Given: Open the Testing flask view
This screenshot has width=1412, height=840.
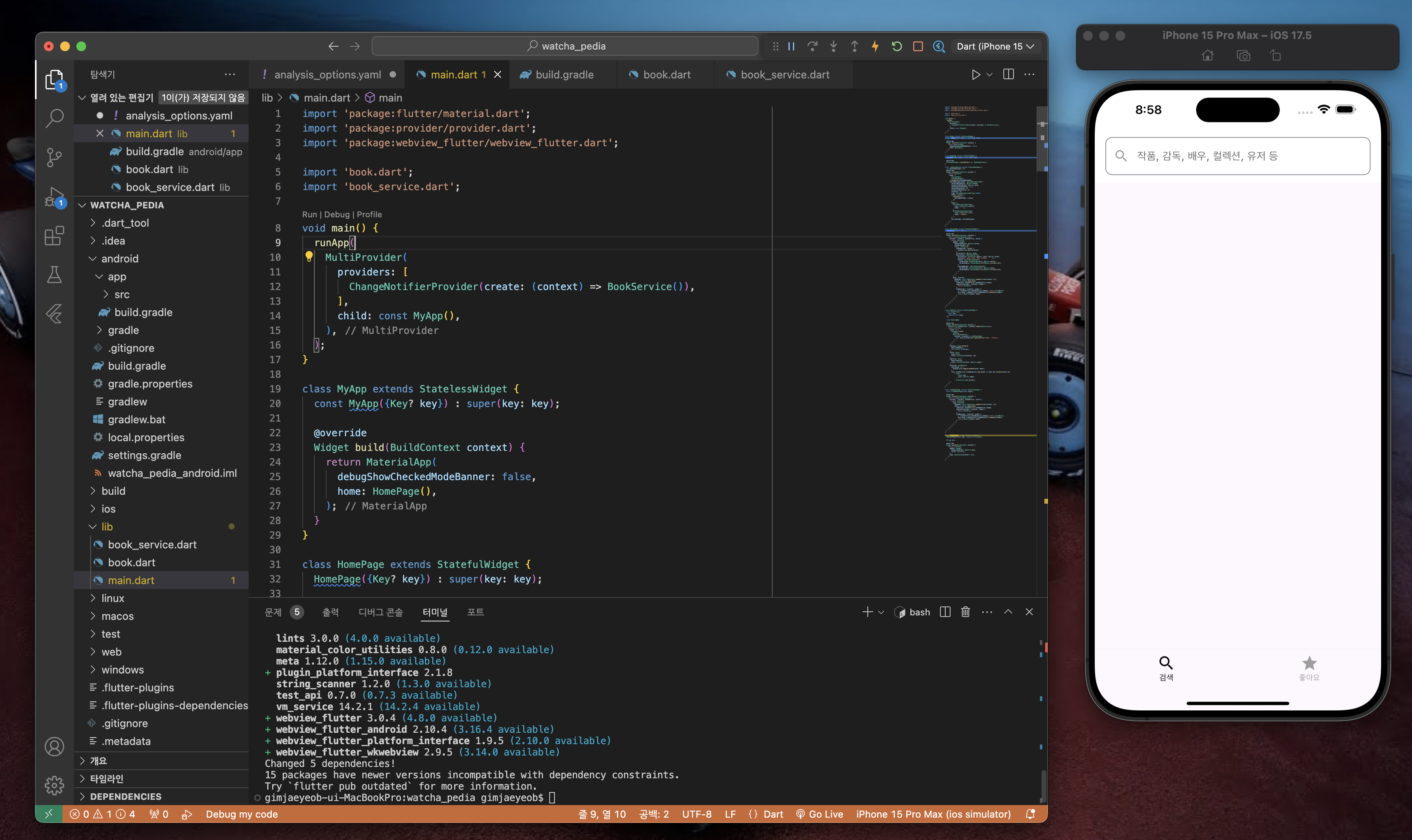Looking at the screenshot, I should (x=54, y=275).
